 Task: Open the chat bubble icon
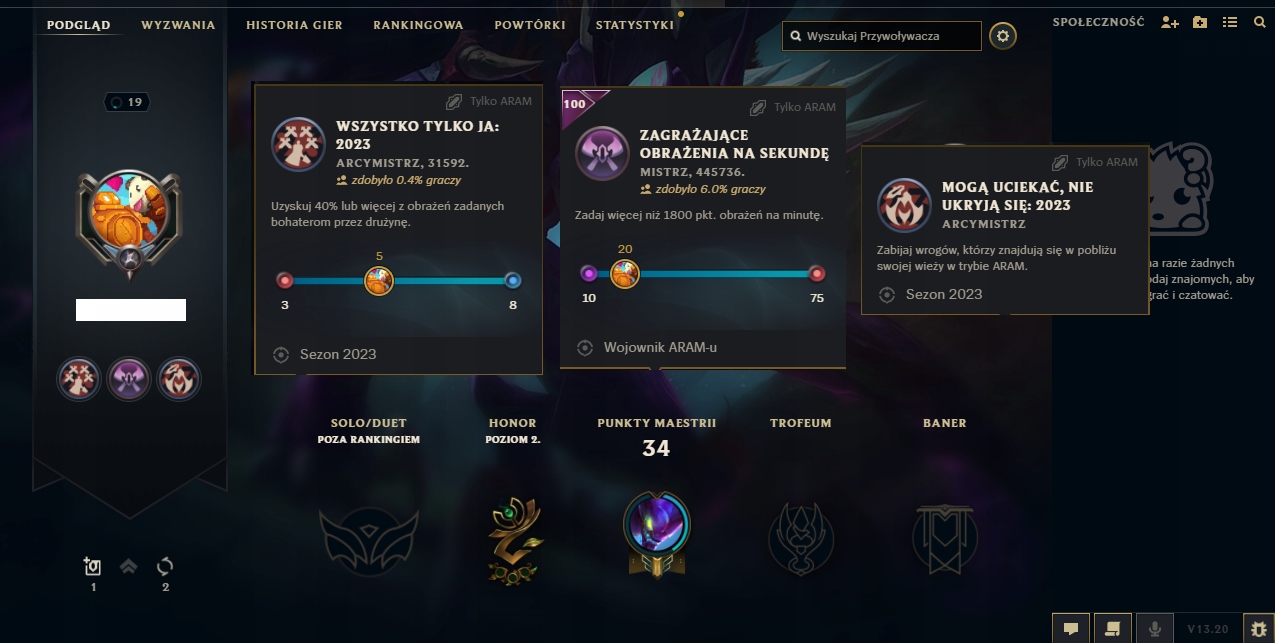pos(1070,628)
